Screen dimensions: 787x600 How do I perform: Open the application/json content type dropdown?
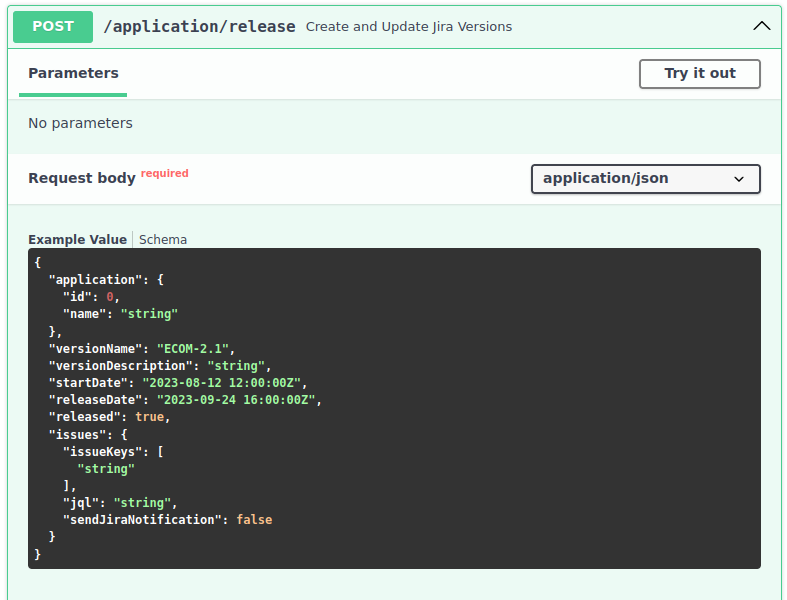pyautogui.click(x=645, y=179)
